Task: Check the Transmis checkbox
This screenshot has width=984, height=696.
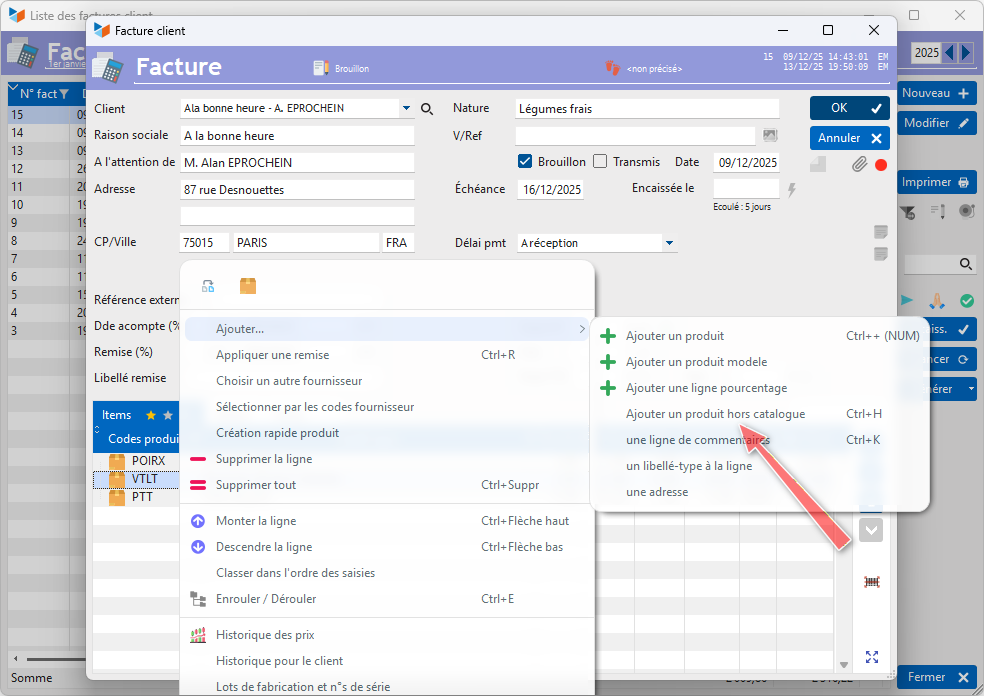Action: (600, 162)
